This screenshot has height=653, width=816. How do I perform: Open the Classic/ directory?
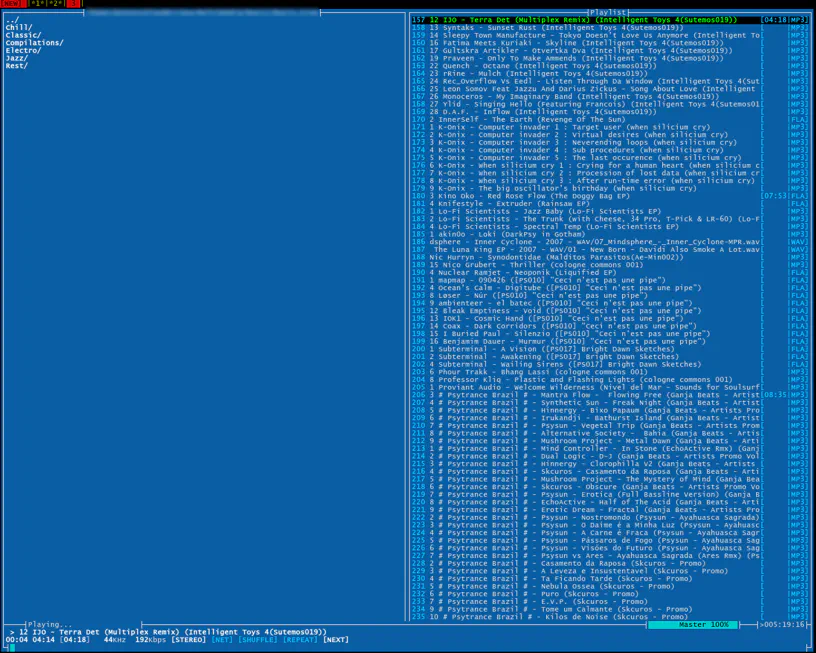(23, 35)
